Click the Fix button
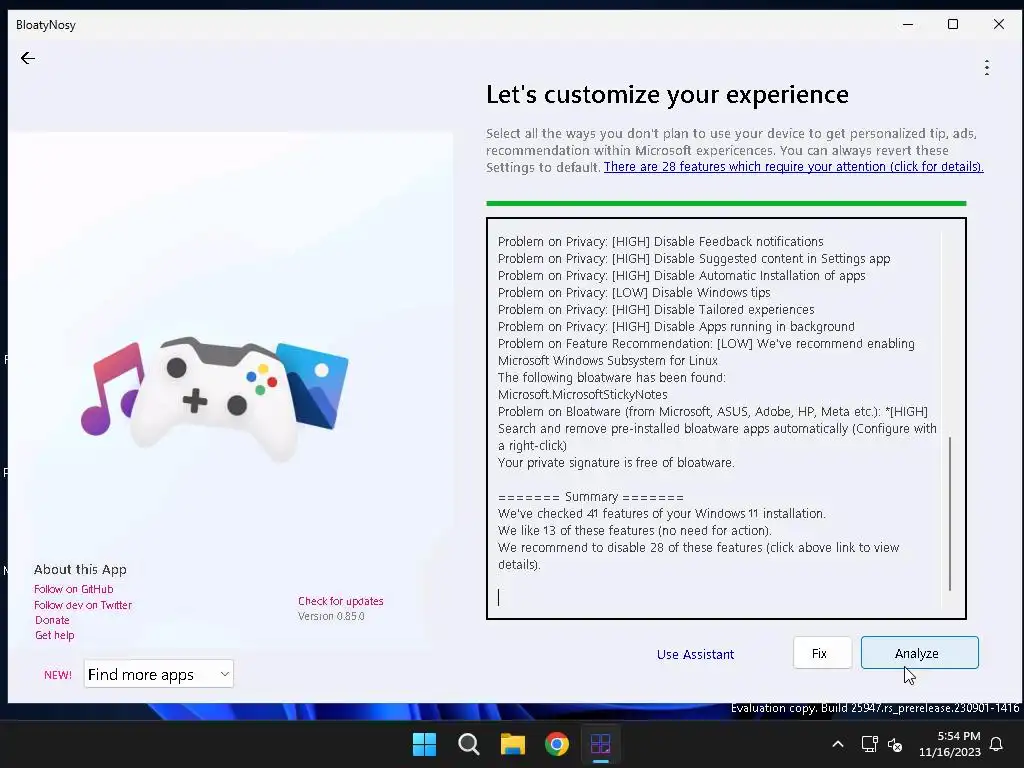 click(822, 653)
